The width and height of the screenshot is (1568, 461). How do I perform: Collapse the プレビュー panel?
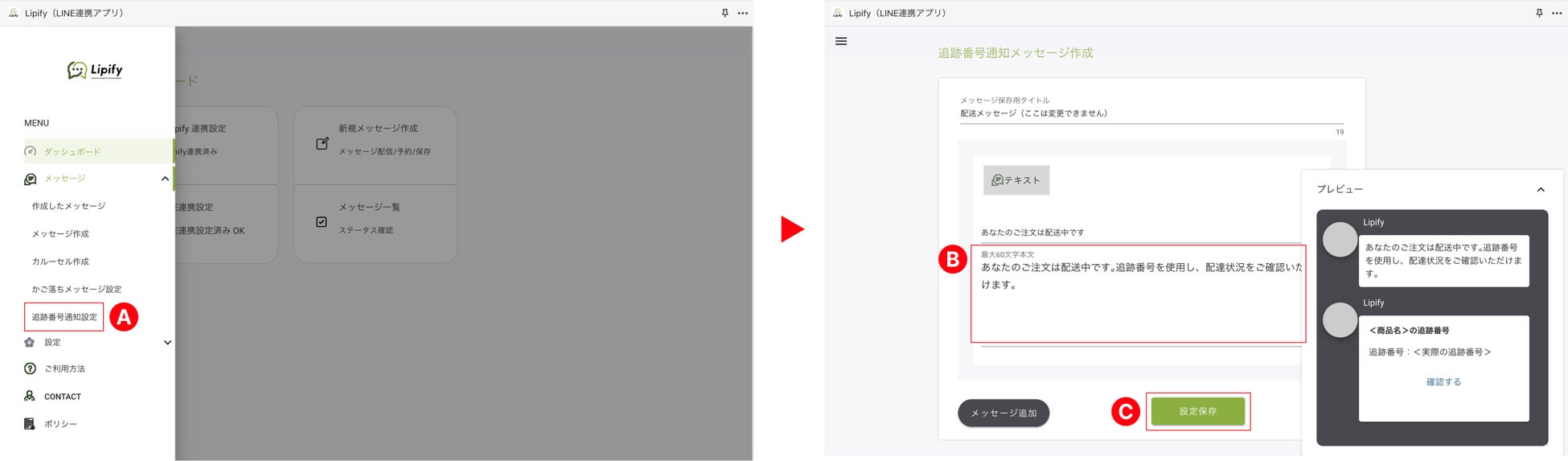click(x=1541, y=190)
